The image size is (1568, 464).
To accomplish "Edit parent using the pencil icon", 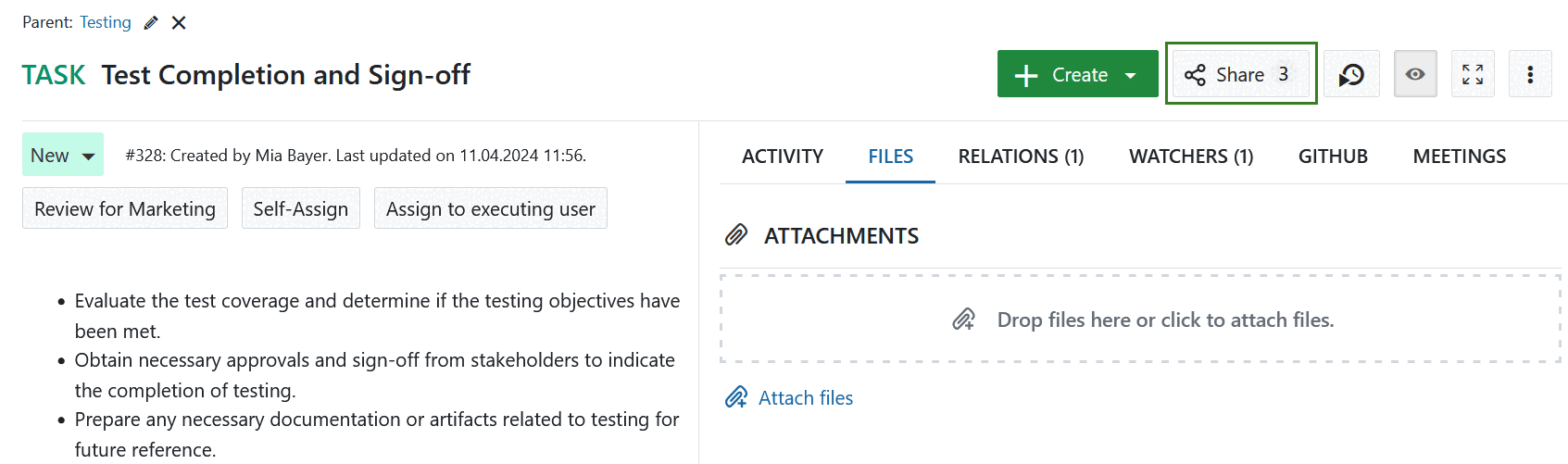I will (151, 23).
